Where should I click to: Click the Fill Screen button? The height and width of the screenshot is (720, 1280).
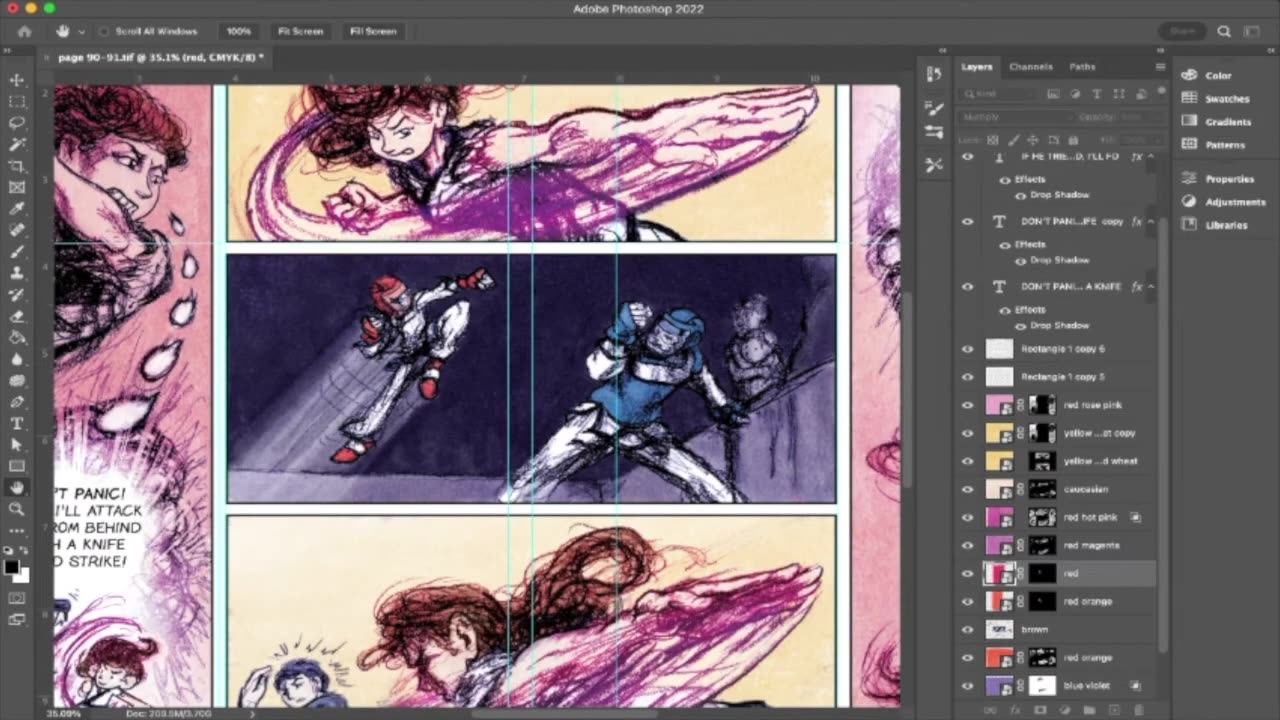373,31
